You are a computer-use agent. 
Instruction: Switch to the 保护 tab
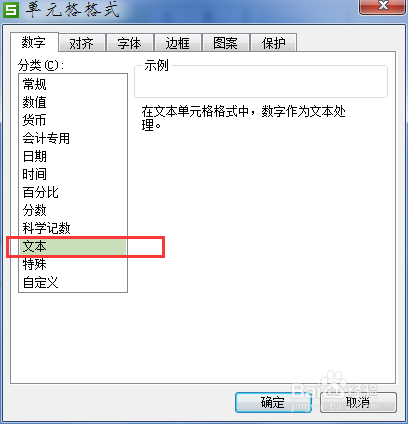274,43
